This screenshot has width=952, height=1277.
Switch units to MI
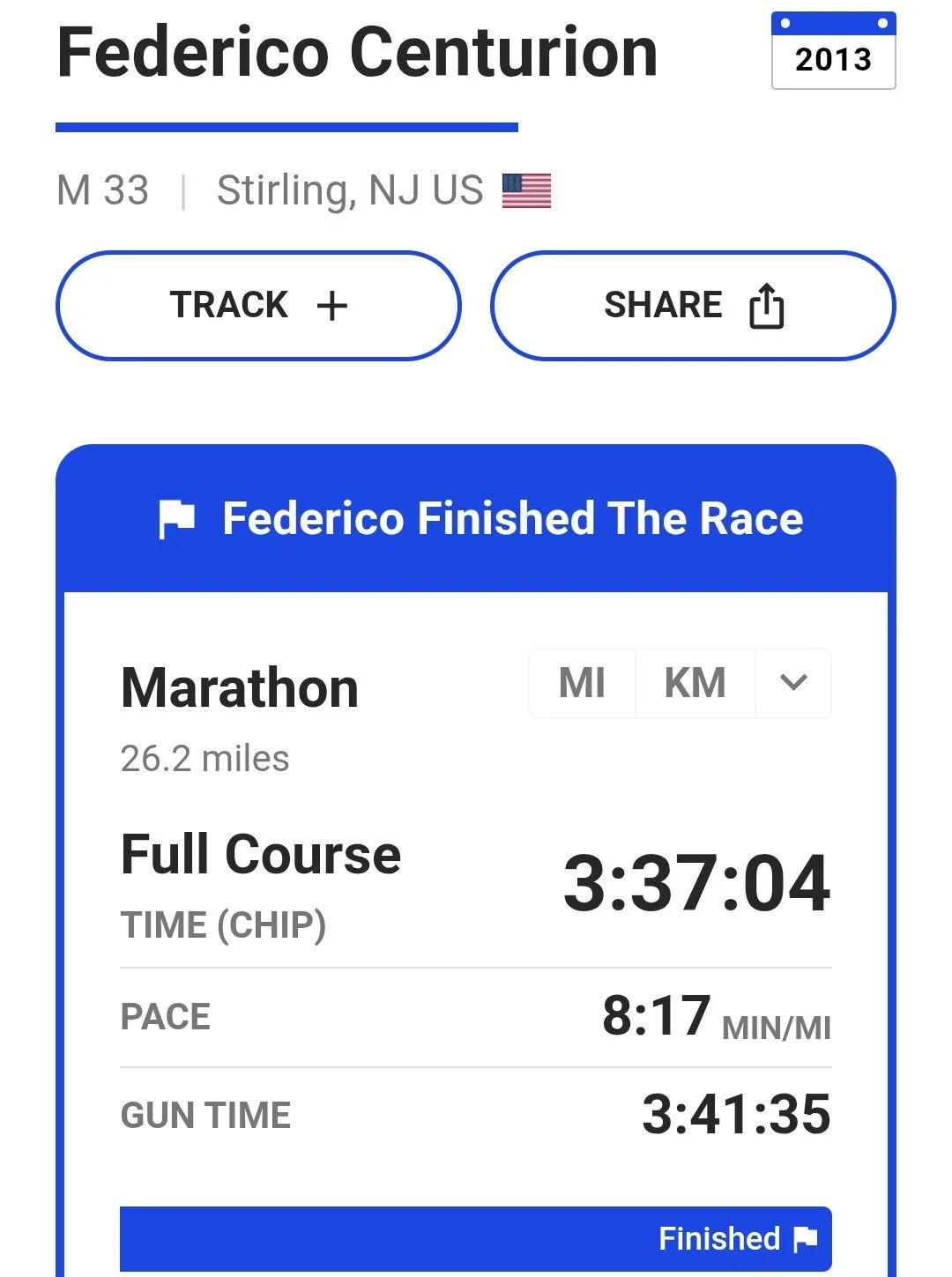583,683
